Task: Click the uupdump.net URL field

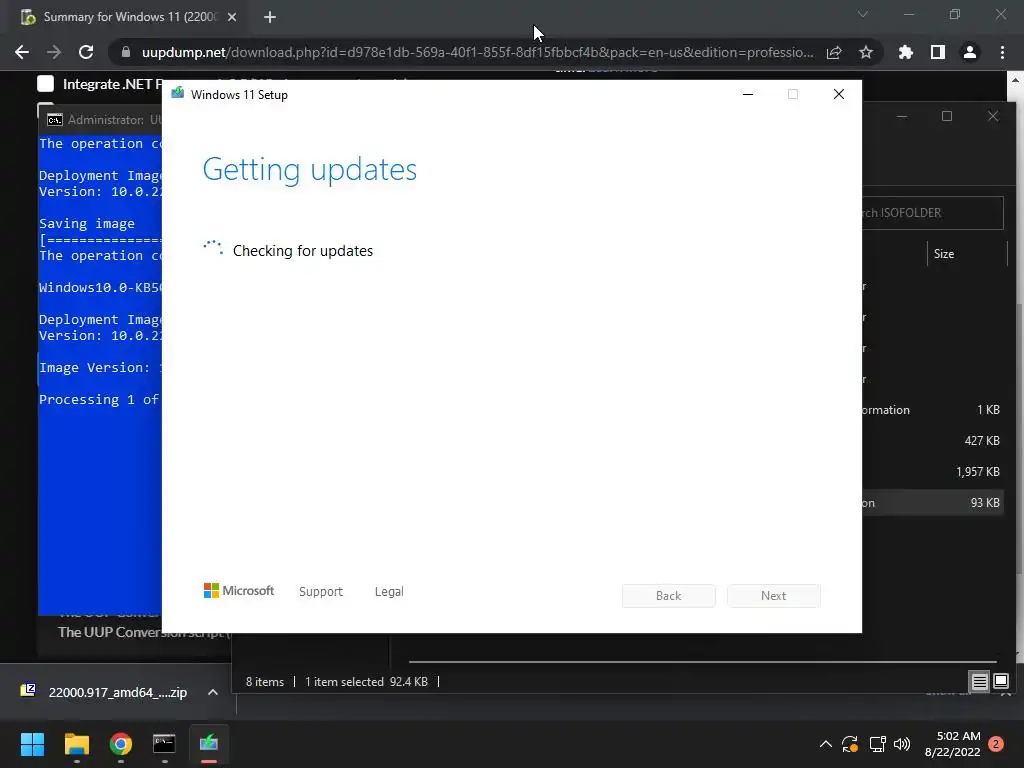Action: (x=477, y=52)
